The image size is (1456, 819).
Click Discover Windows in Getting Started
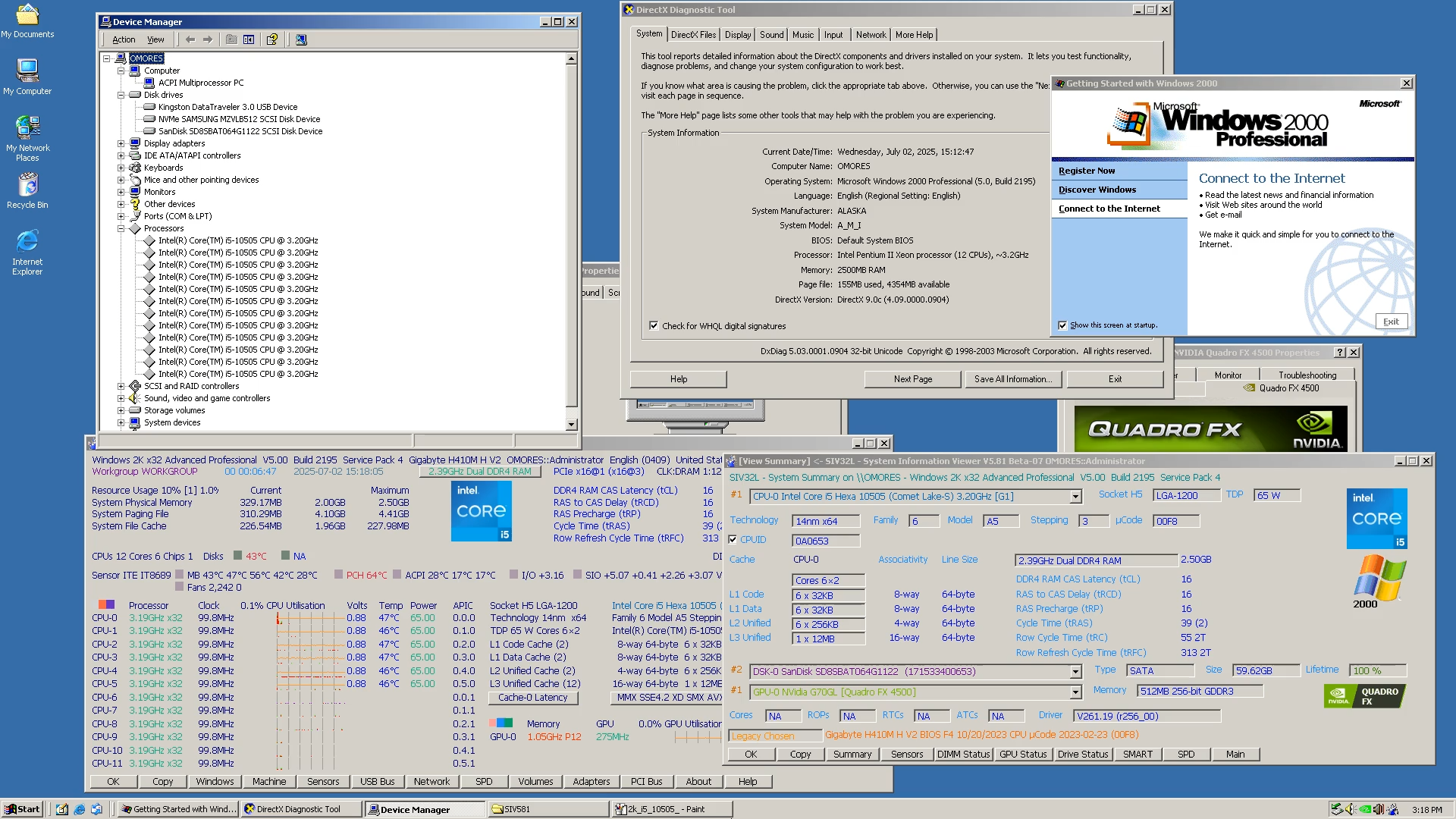[1097, 190]
